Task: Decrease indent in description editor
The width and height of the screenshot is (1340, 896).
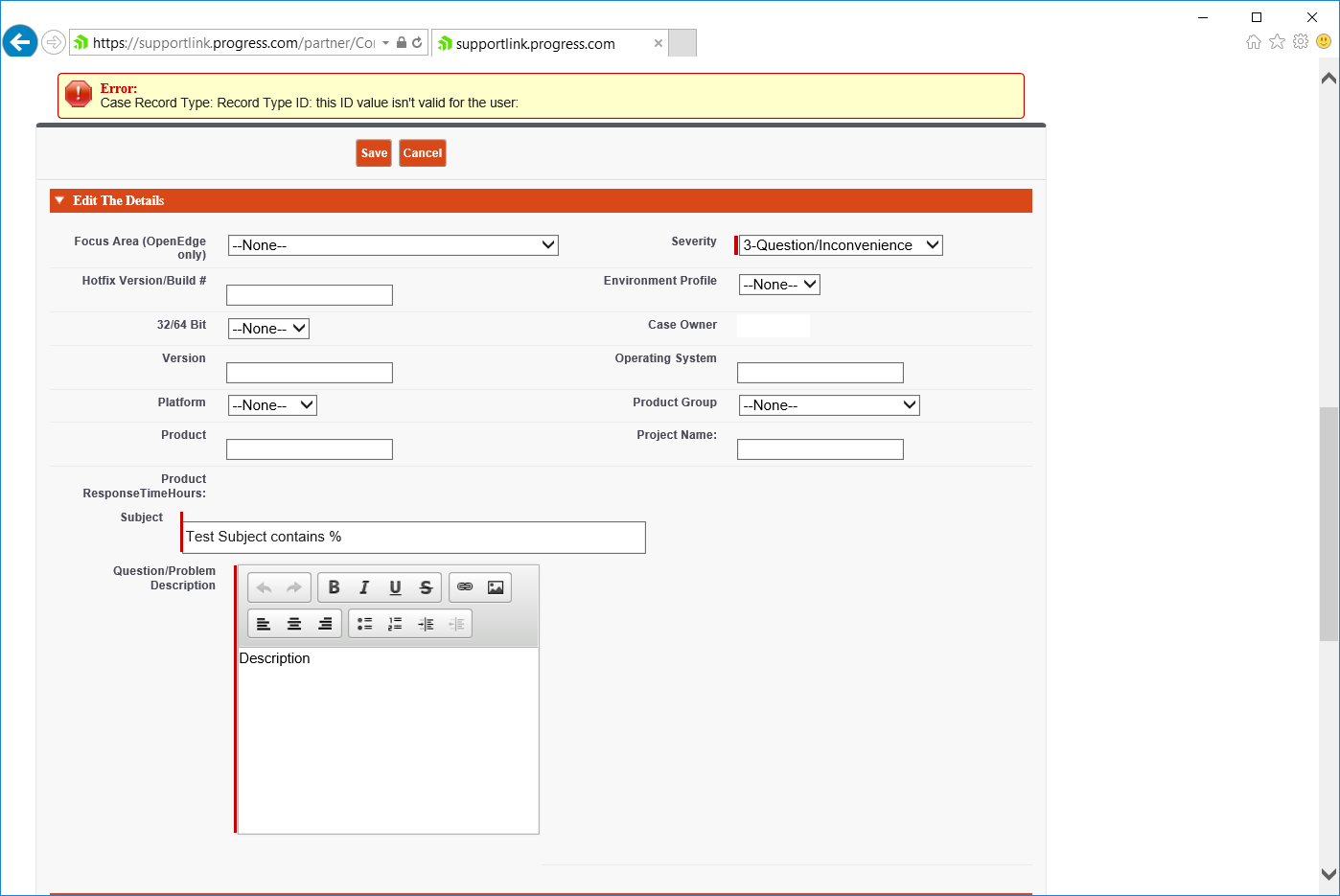Action: coord(456,624)
